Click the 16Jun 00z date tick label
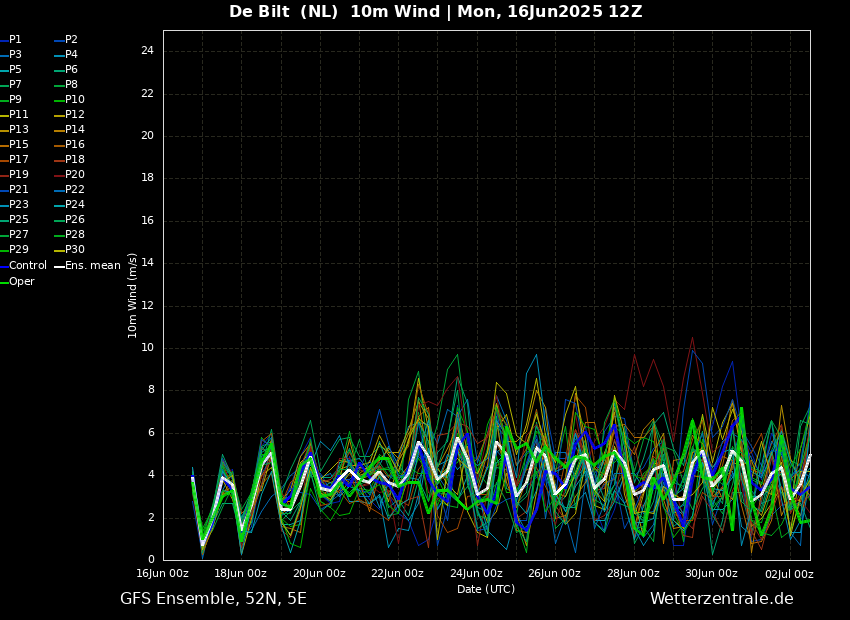850x620 pixels. coord(162,574)
